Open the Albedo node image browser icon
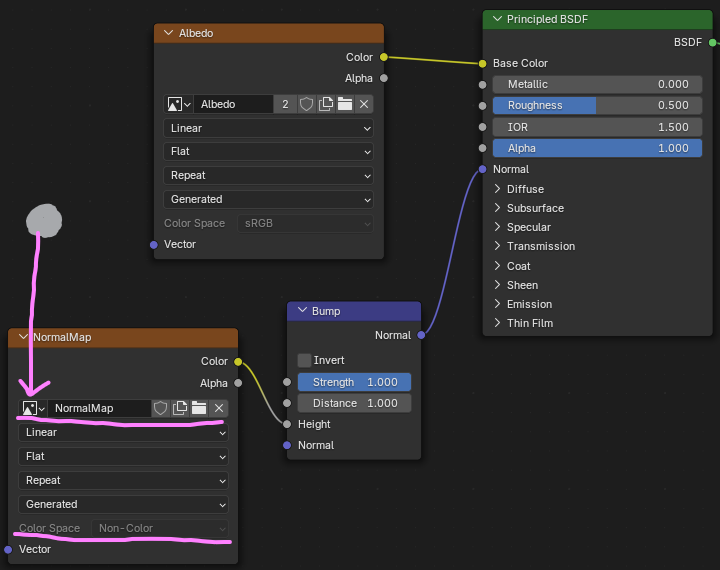Screen dimensions: 720x570 pos(179,104)
